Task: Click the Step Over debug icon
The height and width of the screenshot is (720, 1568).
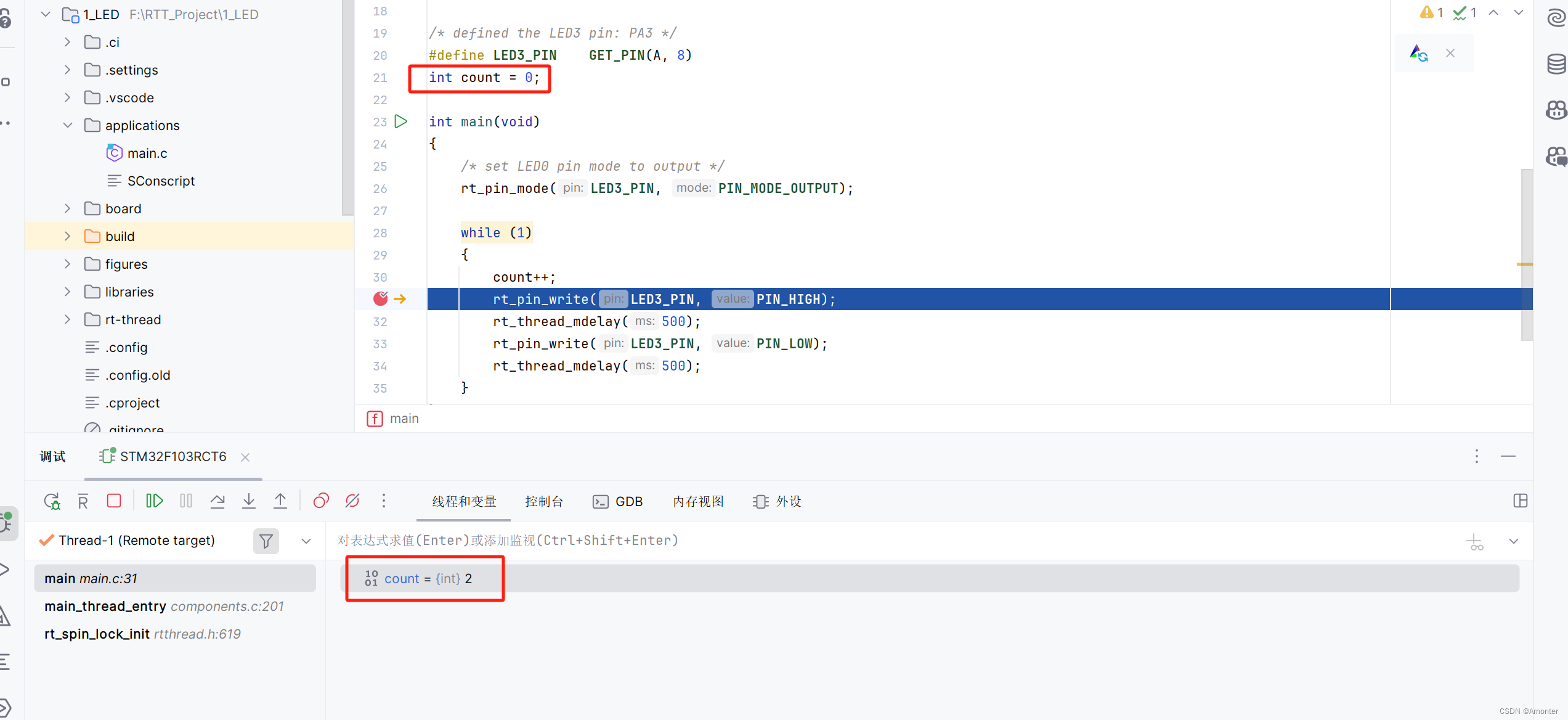Action: pos(219,501)
